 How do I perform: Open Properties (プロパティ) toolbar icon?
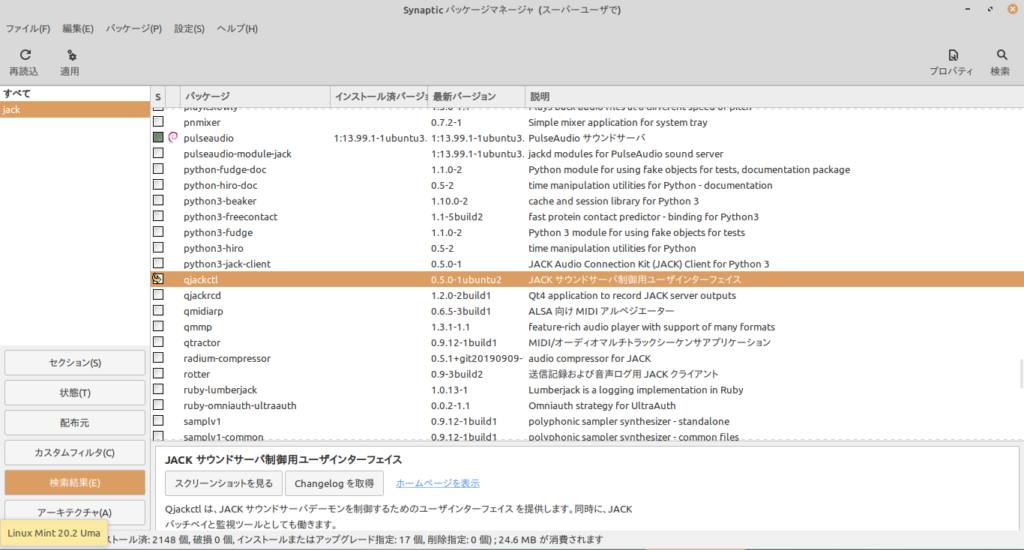click(x=953, y=56)
